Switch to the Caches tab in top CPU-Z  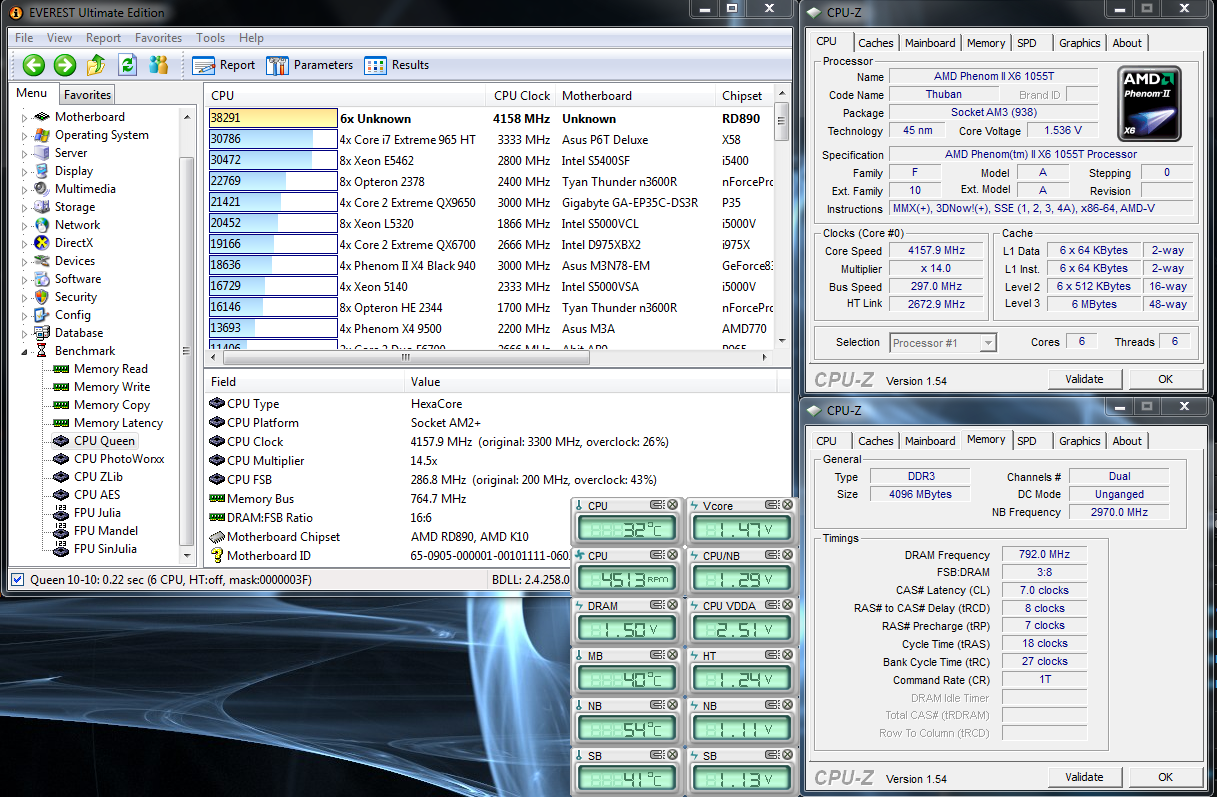pyautogui.click(x=875, y=43)
